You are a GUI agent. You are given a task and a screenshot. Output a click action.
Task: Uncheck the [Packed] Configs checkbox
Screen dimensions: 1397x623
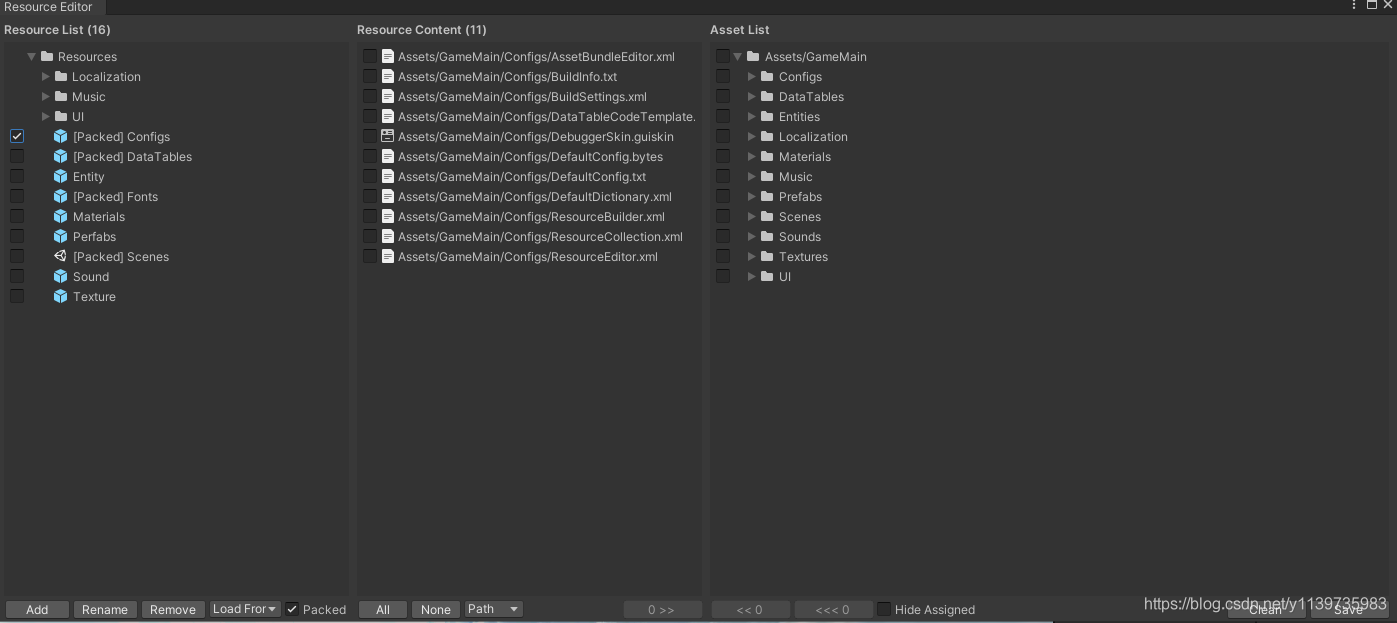[17, 136]
